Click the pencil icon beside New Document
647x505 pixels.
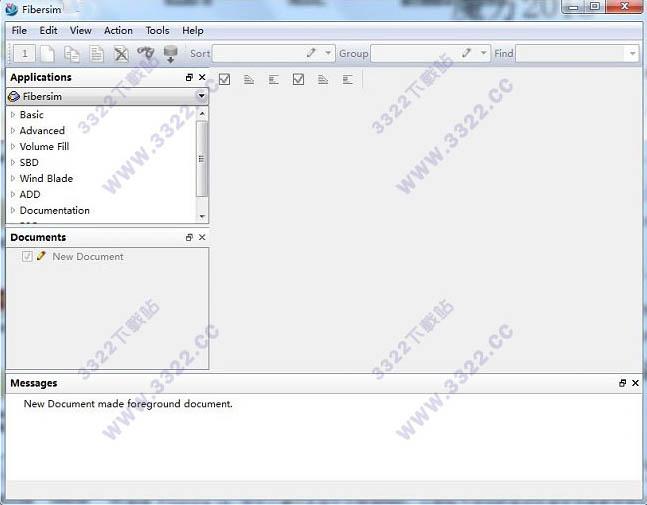pos(41,256)
